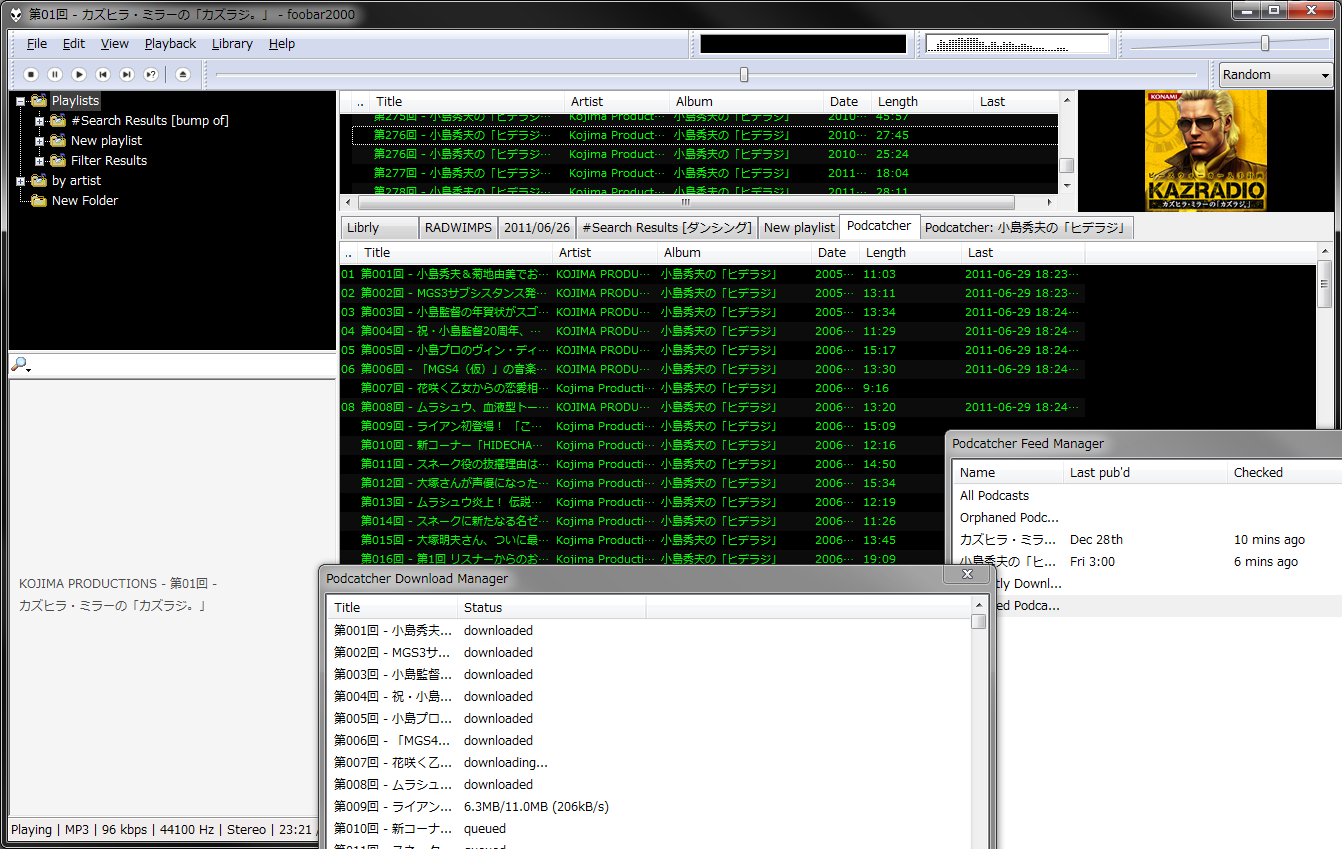Click the folder icon beside New playlist tree item
Screen dimensions: 1342x849
click(58, 141)
